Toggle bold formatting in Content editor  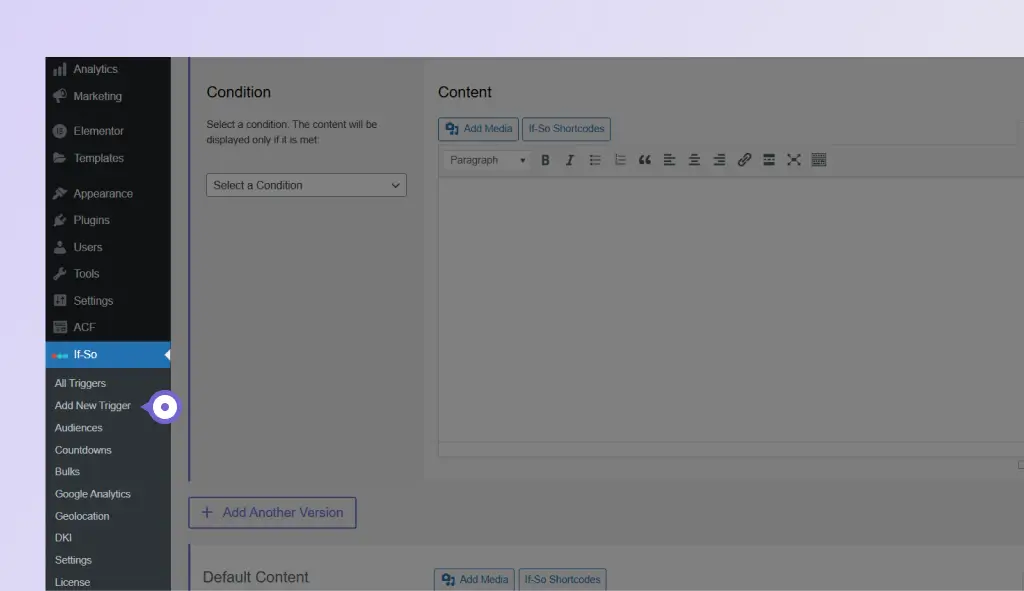coord(545,160)
